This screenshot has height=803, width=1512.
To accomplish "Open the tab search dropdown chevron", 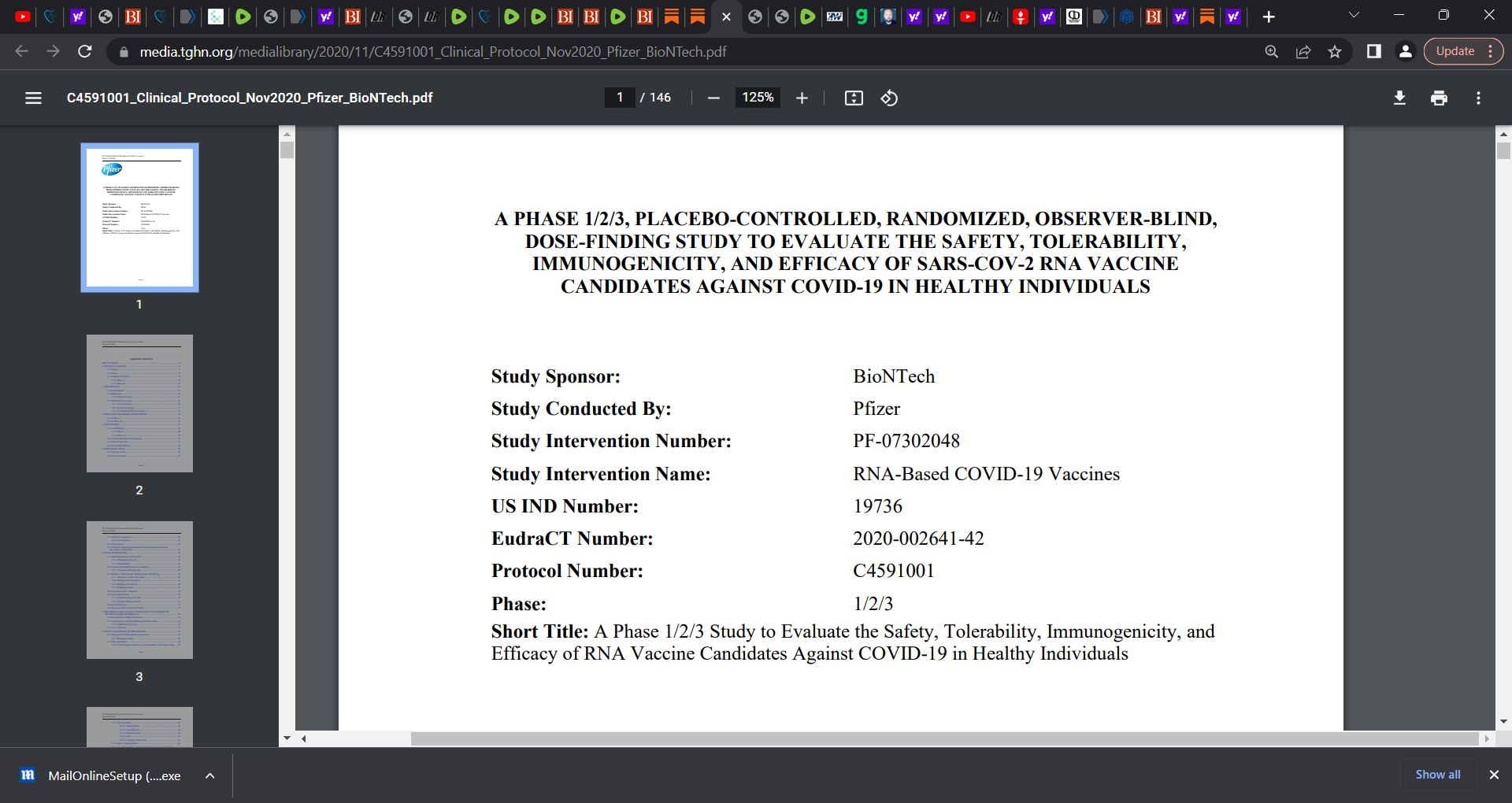I will 1354,15.
